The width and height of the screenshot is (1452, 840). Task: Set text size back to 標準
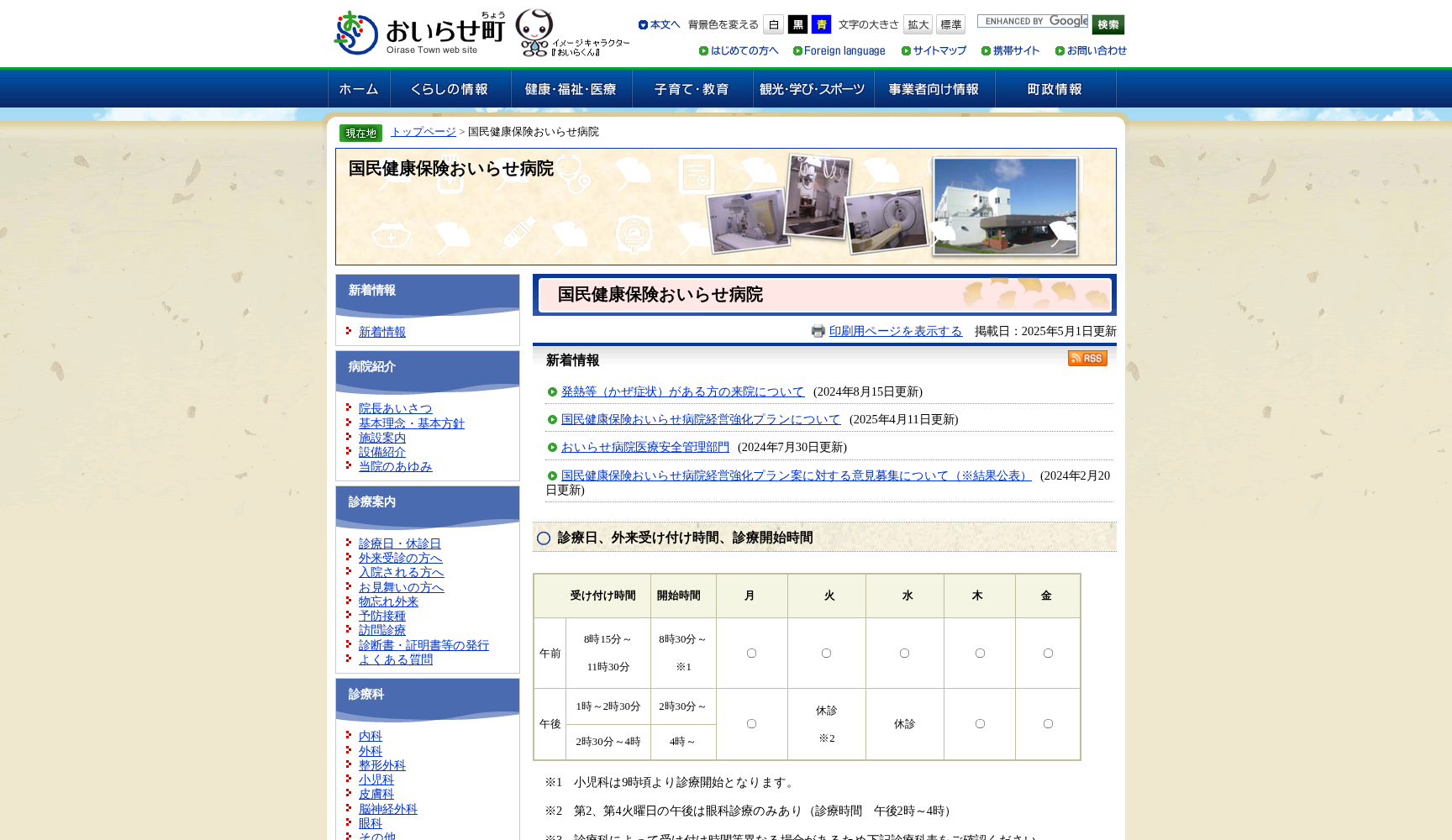[950, 24]
